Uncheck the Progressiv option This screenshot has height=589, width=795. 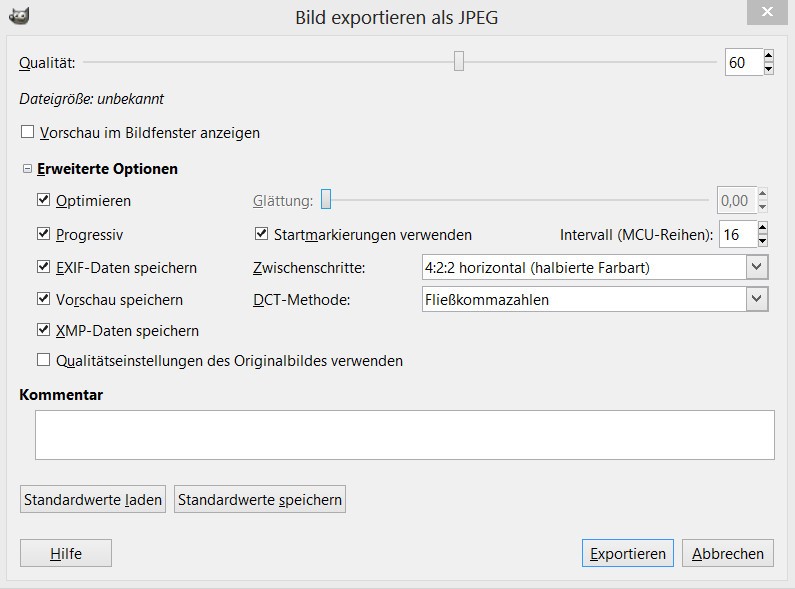pos(43,234)
